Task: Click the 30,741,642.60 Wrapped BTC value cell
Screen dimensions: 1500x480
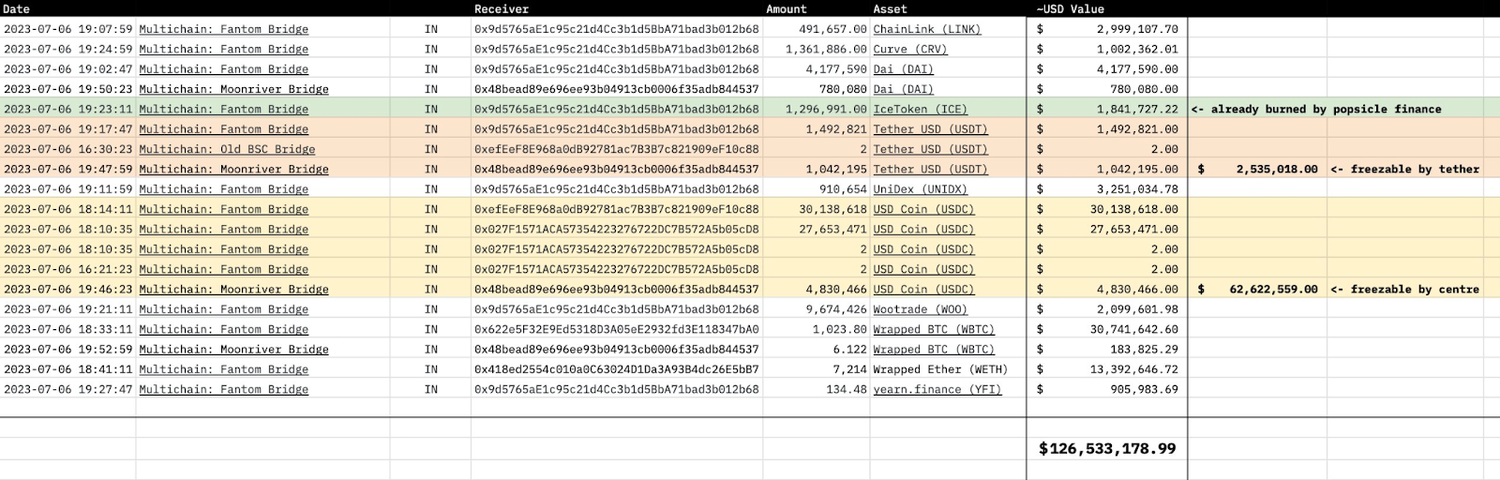Action: (1107, 329)
